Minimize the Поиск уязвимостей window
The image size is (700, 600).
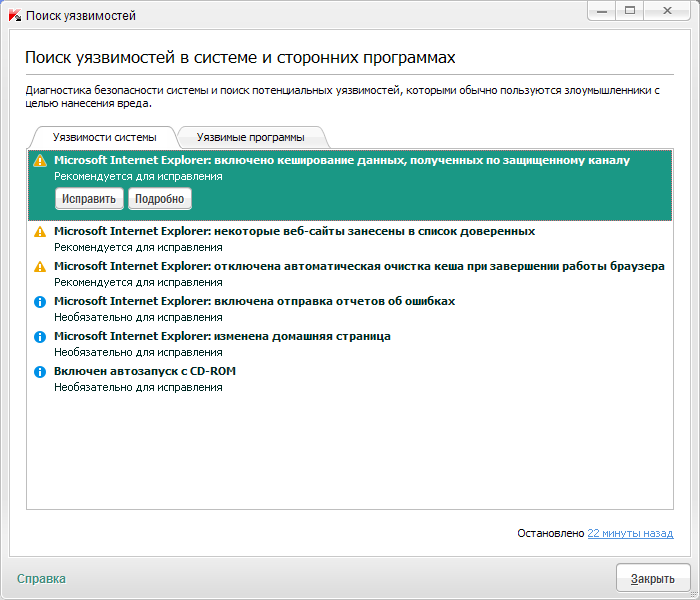point(602,11)
